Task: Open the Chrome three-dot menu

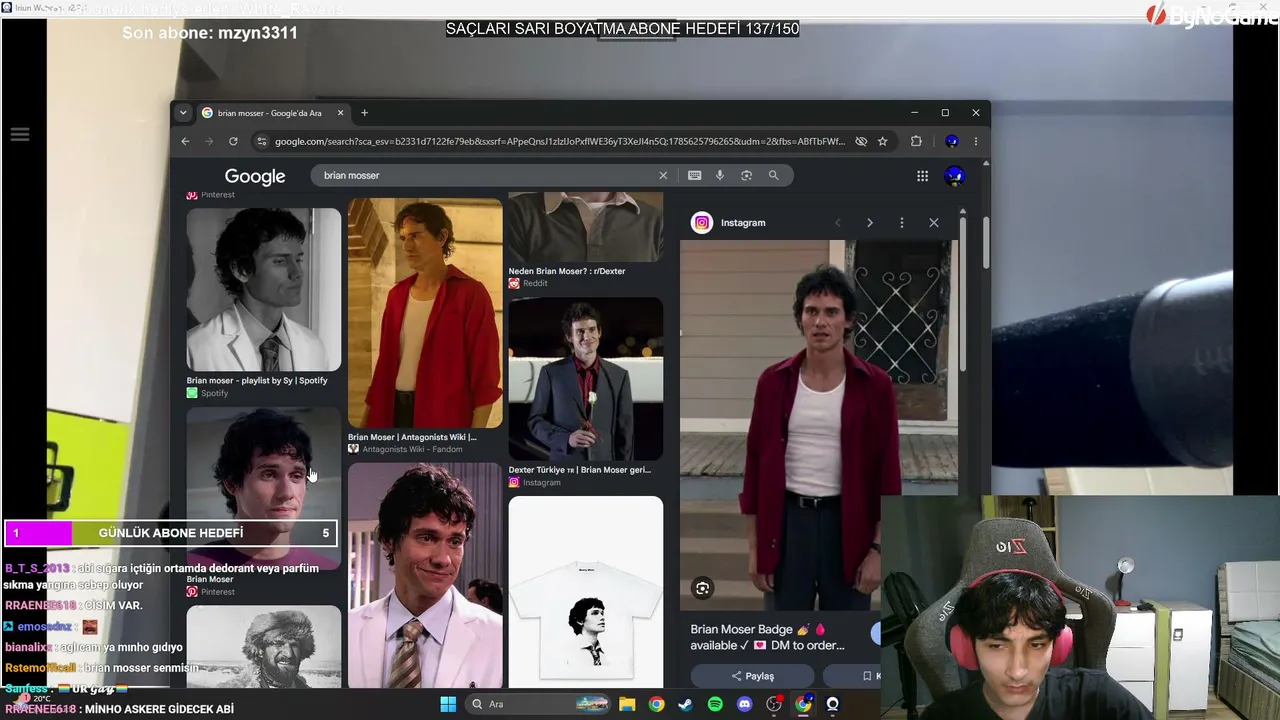Action: pos(975,142)
